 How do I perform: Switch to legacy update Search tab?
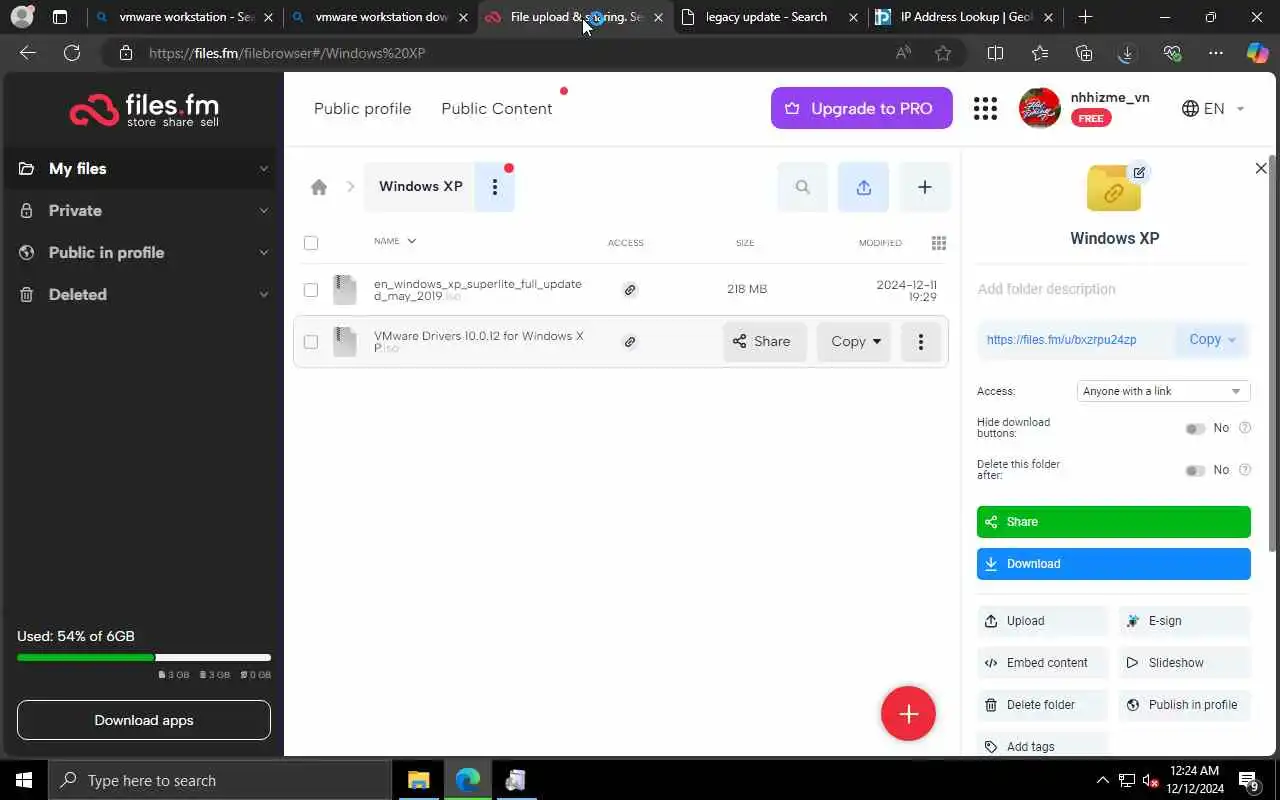(x=768, y=17)
